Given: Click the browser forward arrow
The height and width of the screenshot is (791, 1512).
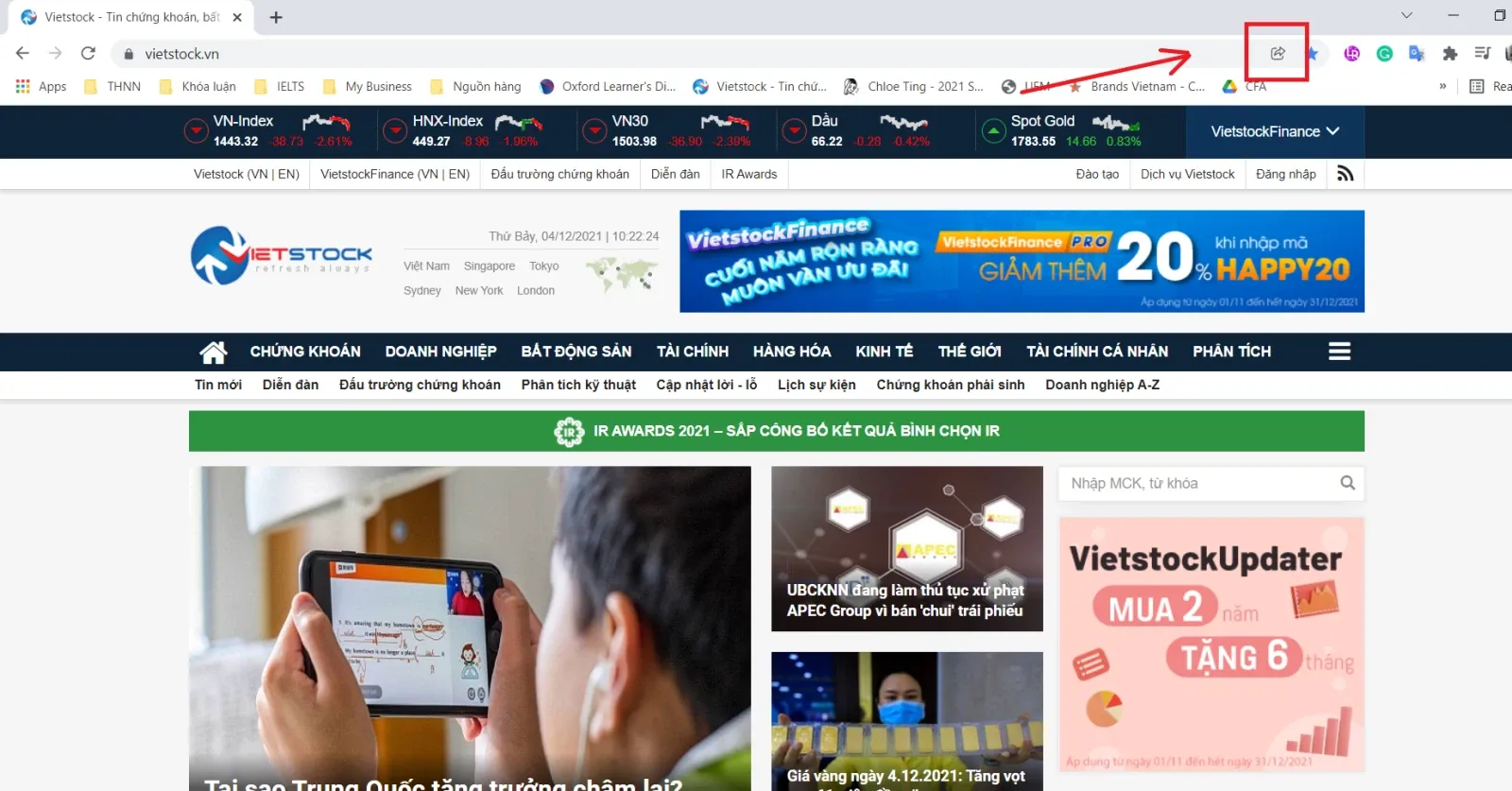Looking at the screenshot, I should click(55, 54).
